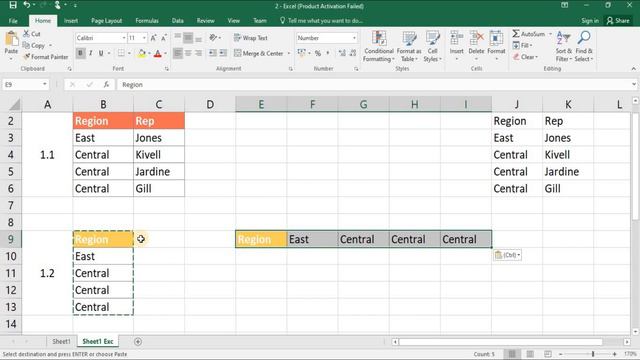Click the Undo arrow icon
The height and width of the screenshot is (360, 640).
27,5
